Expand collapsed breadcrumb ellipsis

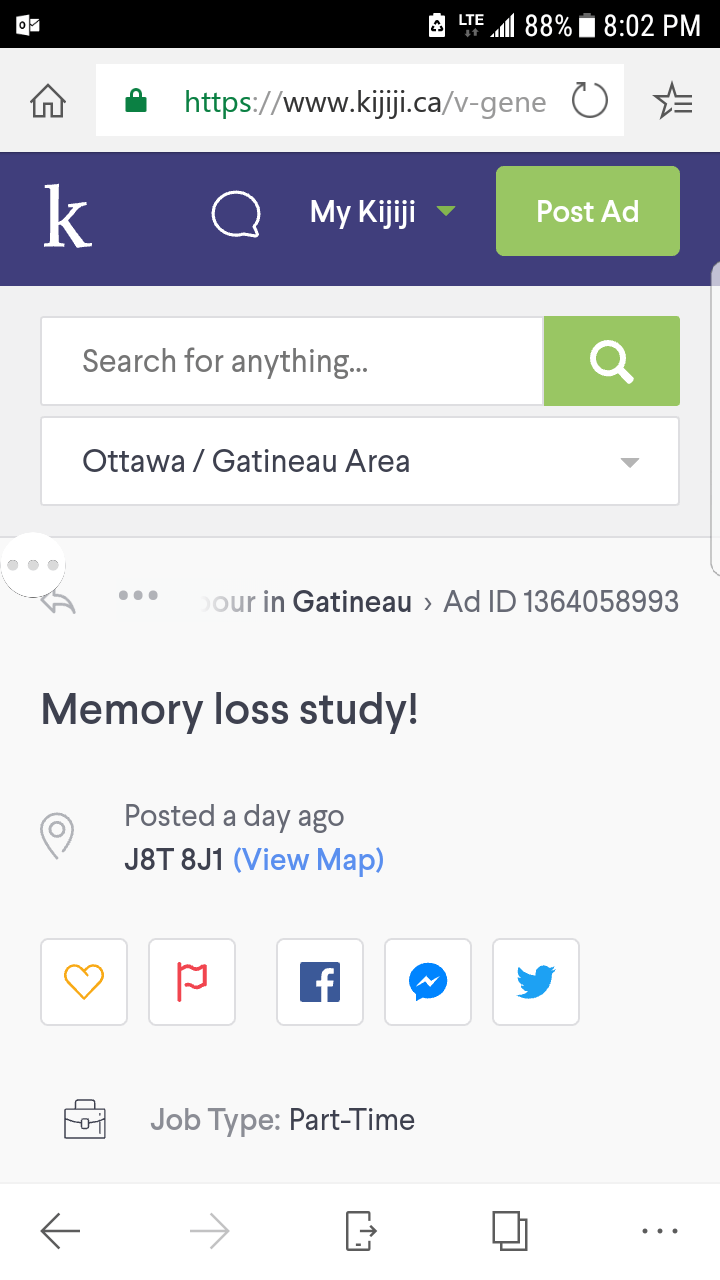click(138, 595)
